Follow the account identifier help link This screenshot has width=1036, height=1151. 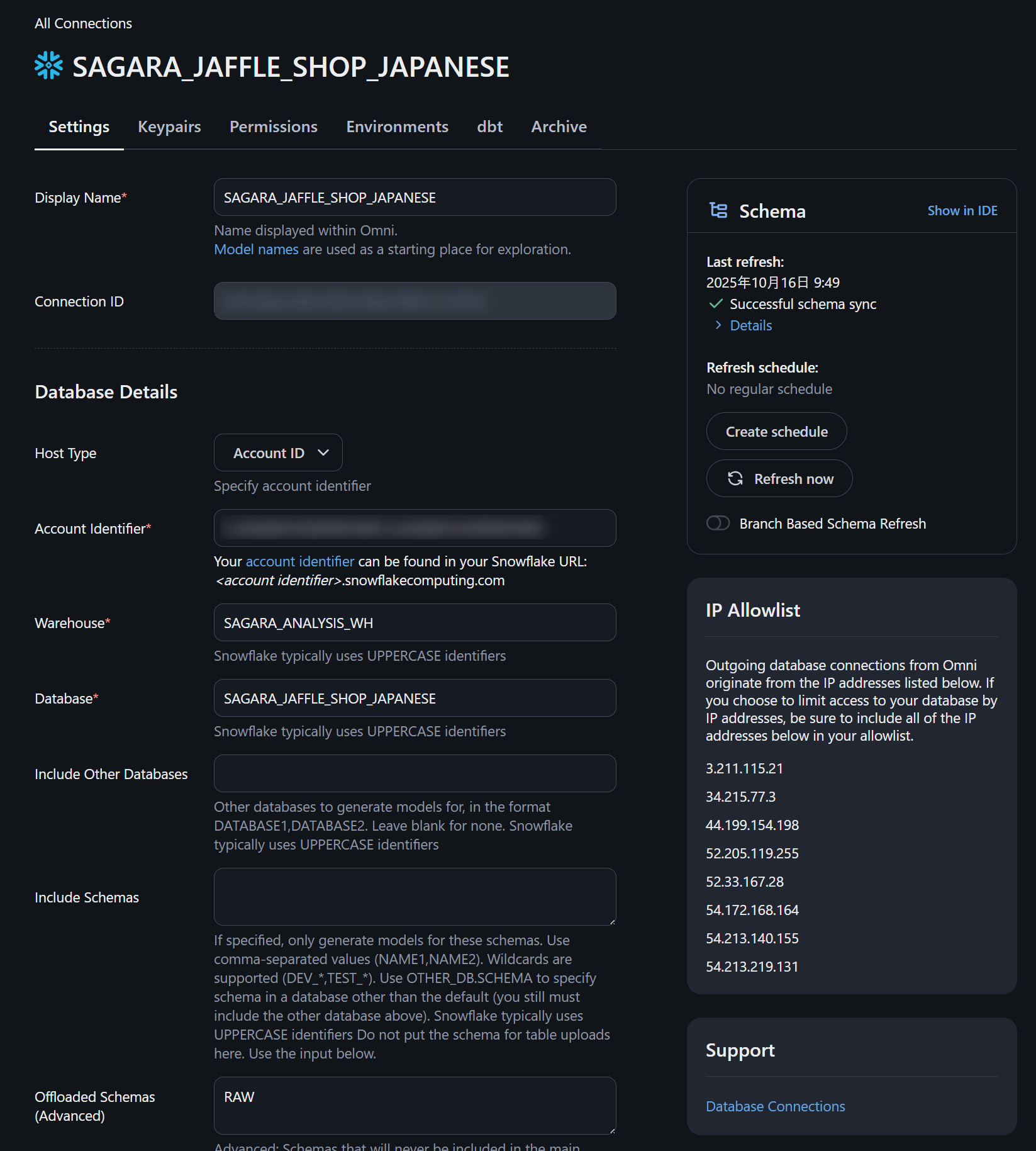pos(300,561)
